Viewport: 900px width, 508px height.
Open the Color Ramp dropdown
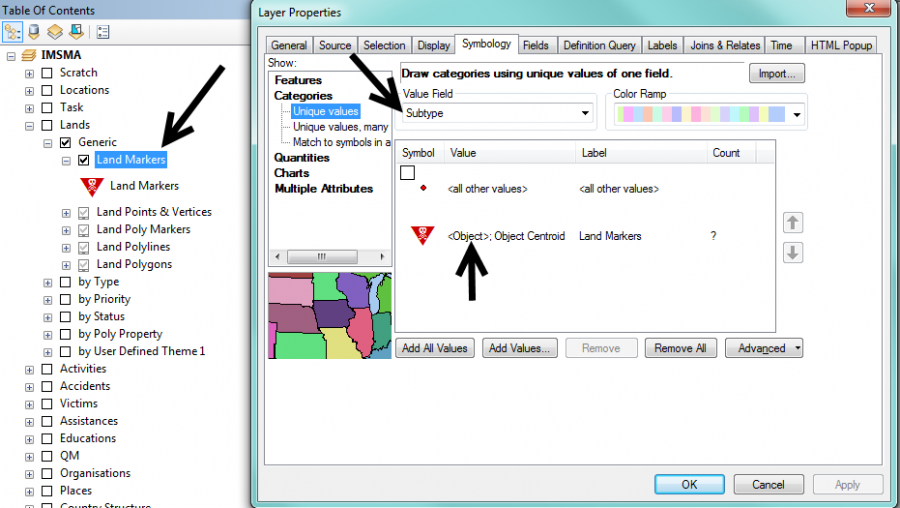point(709,114)
